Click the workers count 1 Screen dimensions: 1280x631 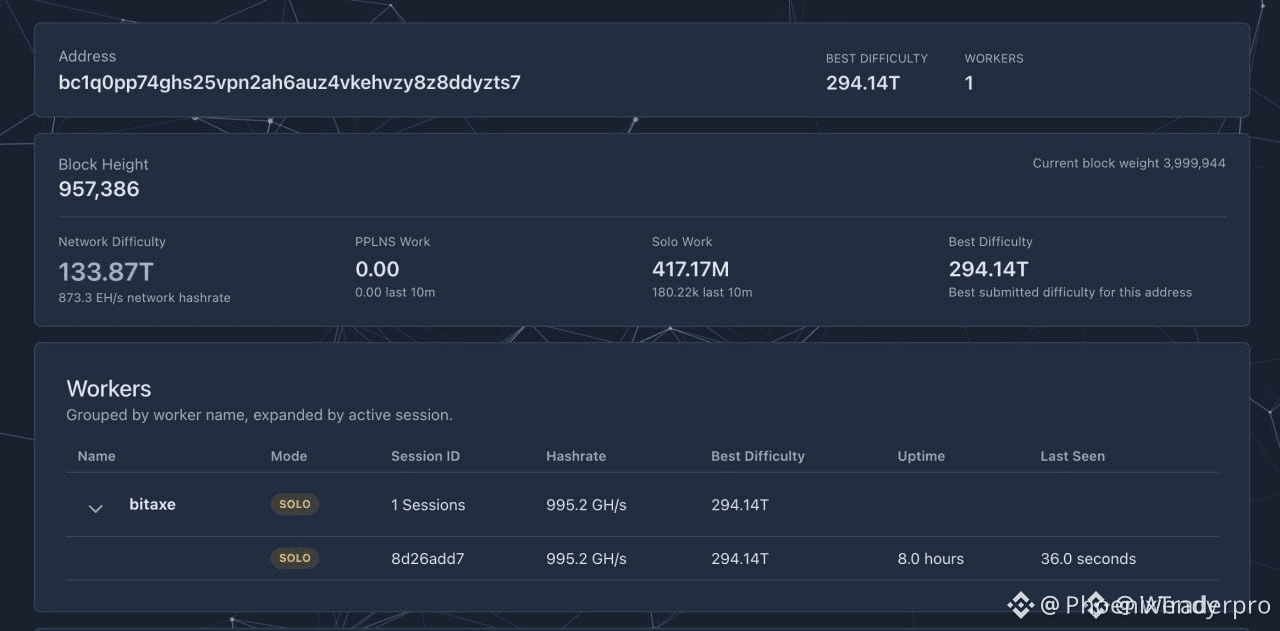pos(969,83)
